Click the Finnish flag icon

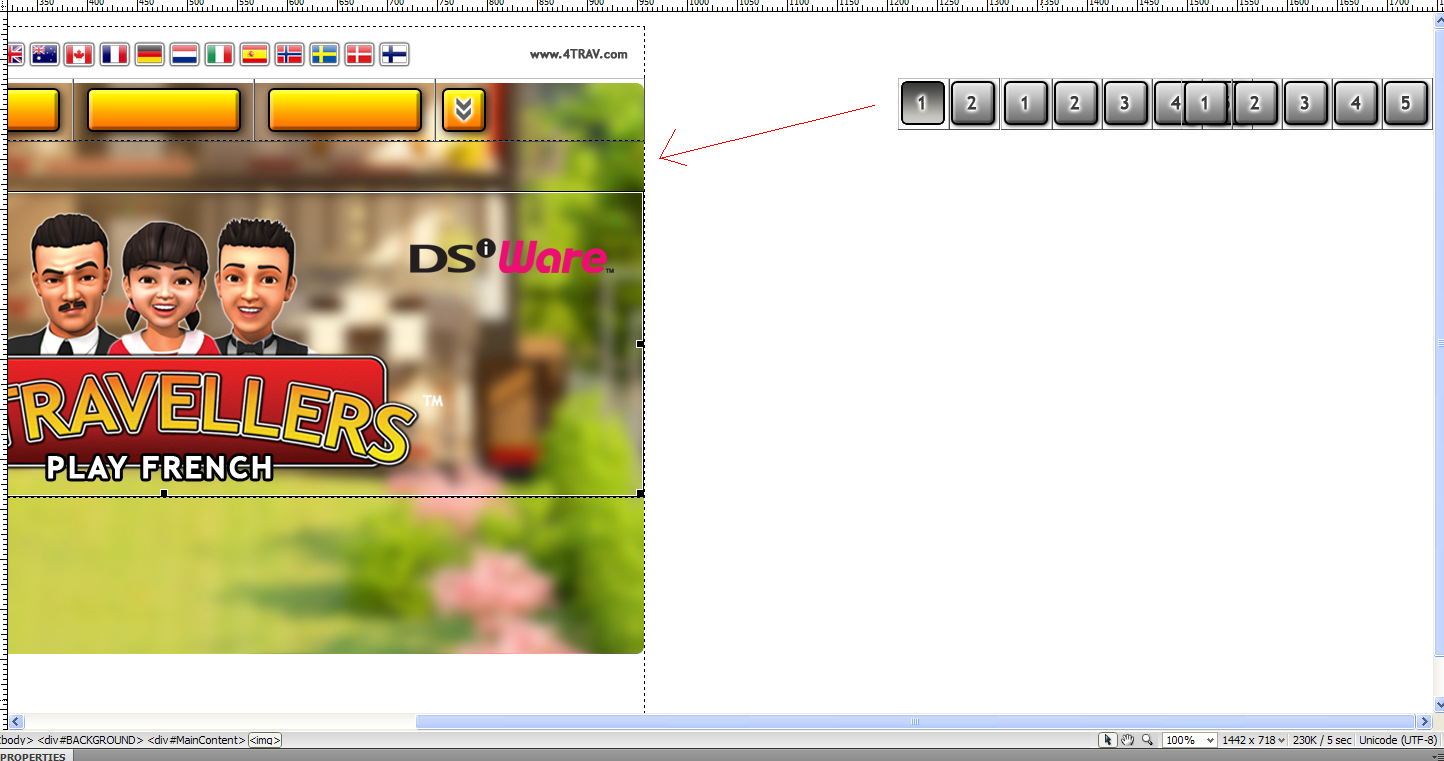(394, 54)
